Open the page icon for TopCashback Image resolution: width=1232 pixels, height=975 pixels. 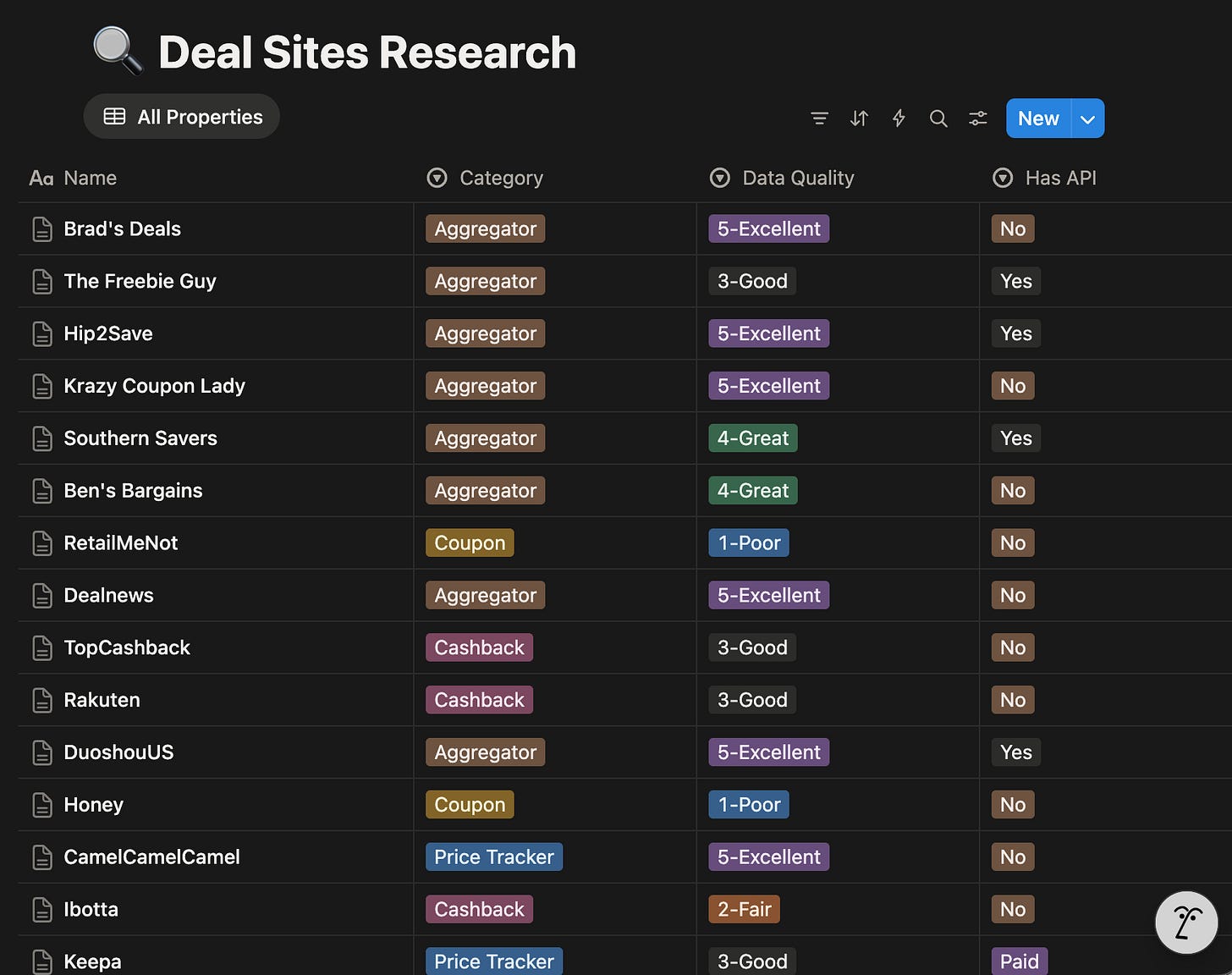click(42, 648)
